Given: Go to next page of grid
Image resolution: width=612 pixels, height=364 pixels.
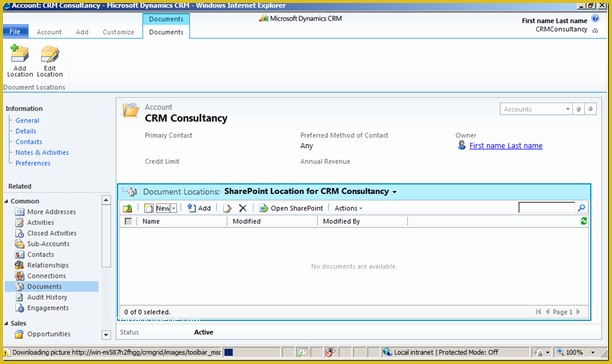Looking at the screenshot, I should [x=578, y=312].
